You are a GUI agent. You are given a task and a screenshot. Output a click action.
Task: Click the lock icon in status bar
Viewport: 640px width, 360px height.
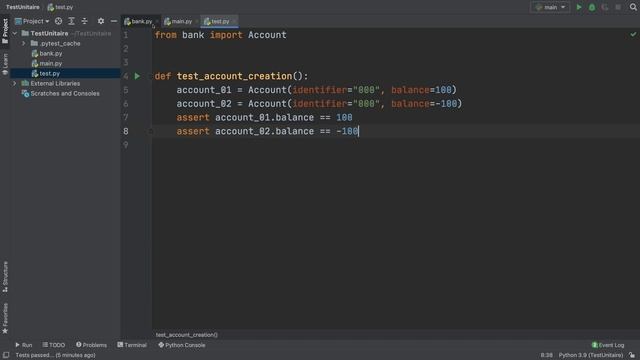point(632,355)
